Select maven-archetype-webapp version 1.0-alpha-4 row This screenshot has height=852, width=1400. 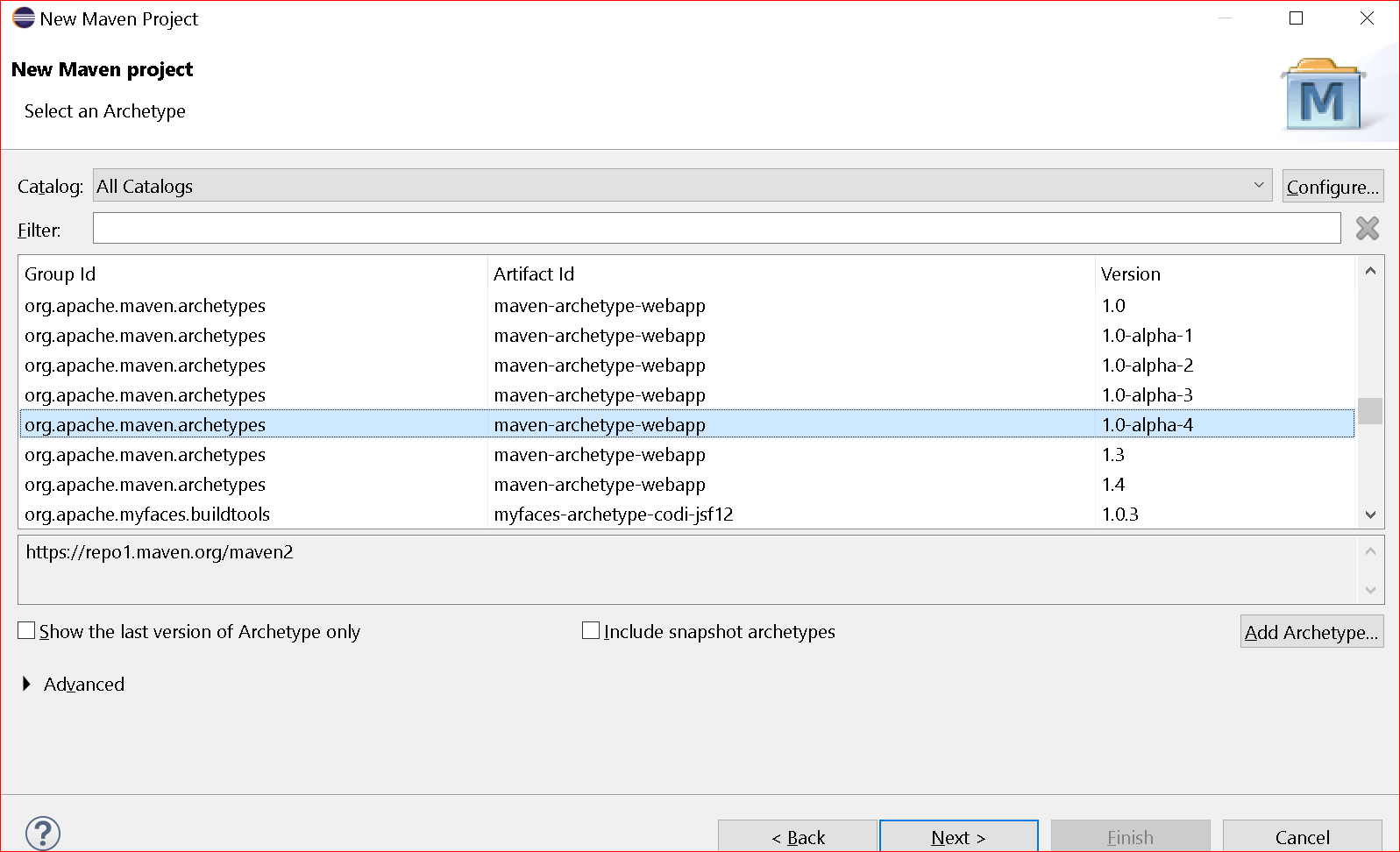pyautogui.click(x=686, y=424)
